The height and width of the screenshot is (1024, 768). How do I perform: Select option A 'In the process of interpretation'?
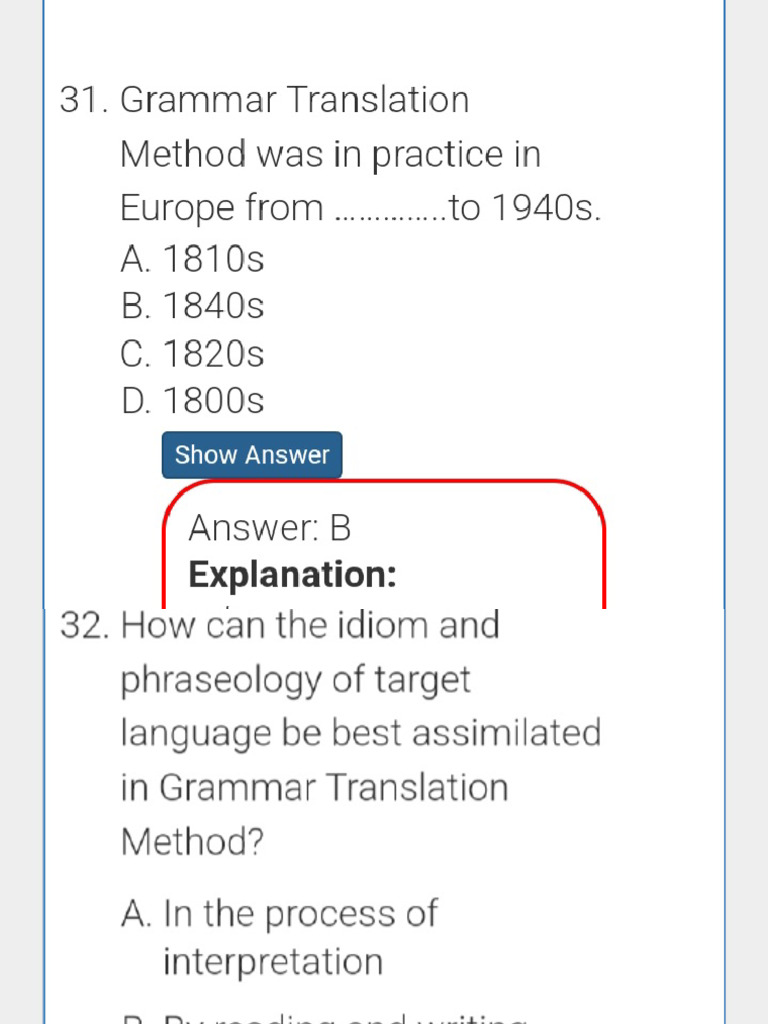(280, 938)
